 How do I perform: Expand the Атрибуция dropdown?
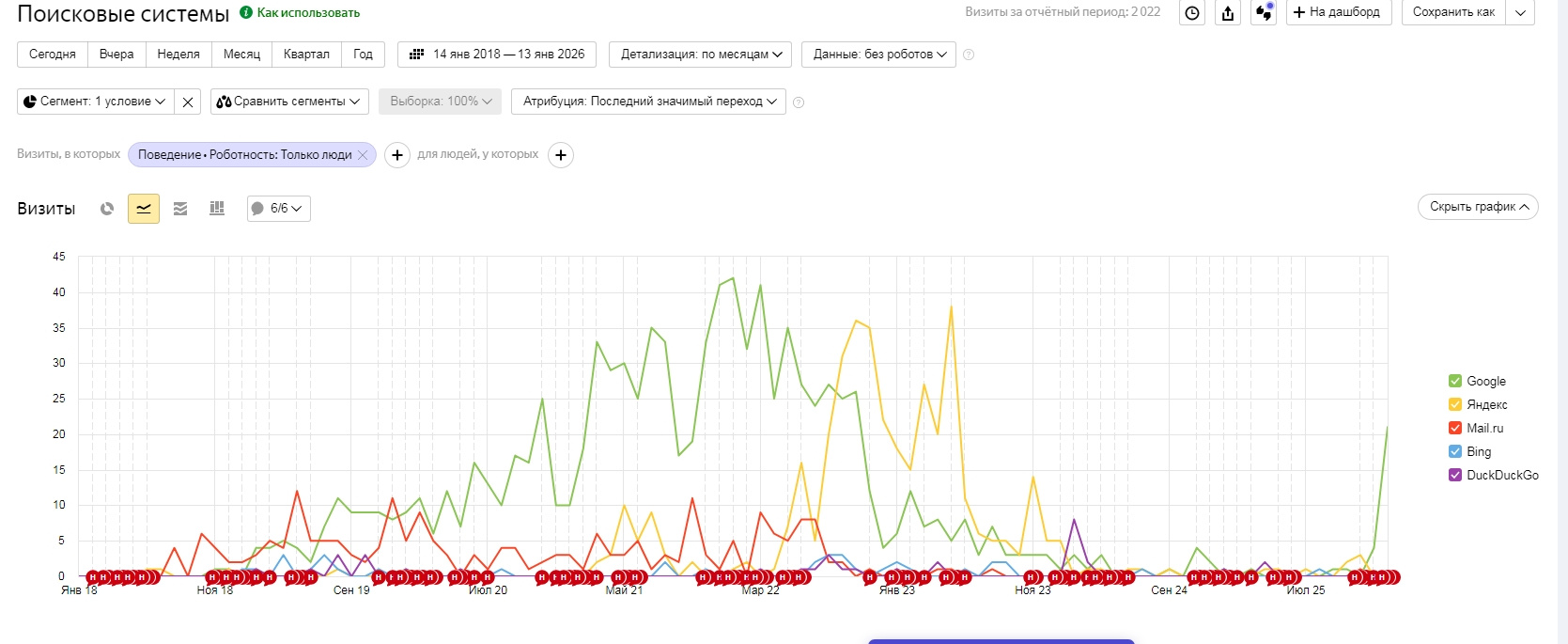pyautogui.click(x=650, y=102)
